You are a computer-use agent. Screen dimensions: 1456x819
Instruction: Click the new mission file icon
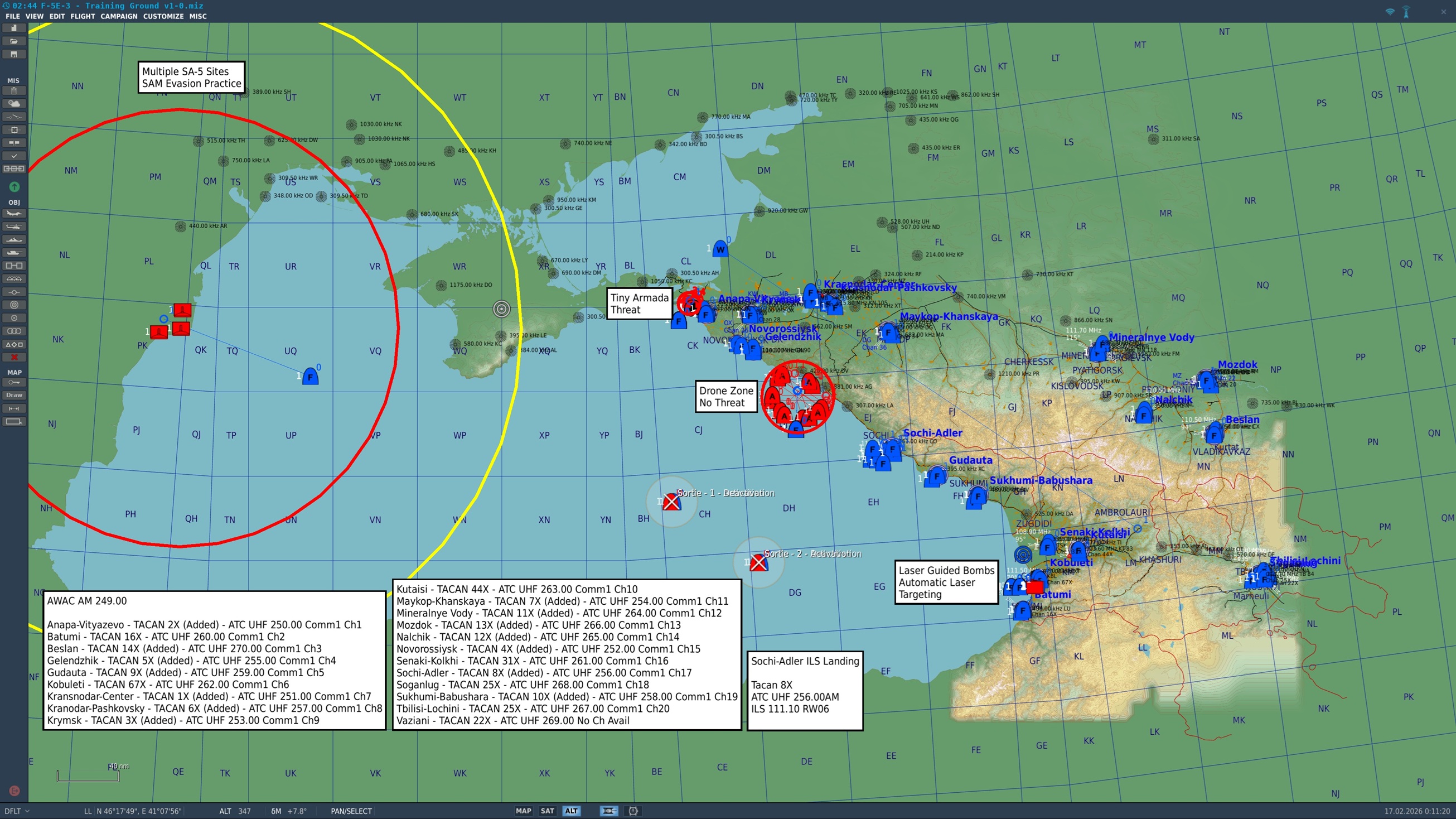click(14, 28)
